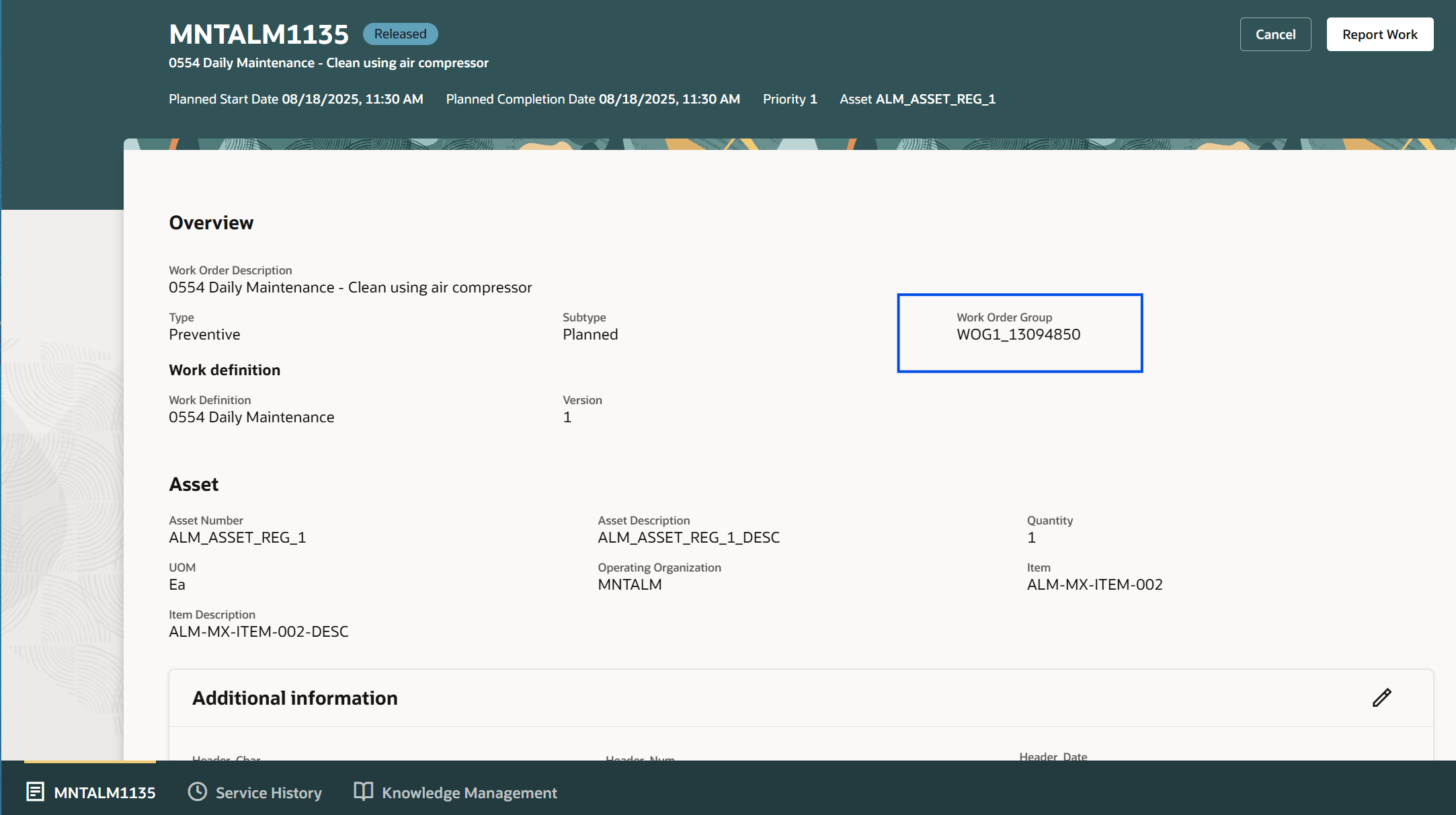Switch to the Service History tab label

pyautogui.click(x=268, y=793)
